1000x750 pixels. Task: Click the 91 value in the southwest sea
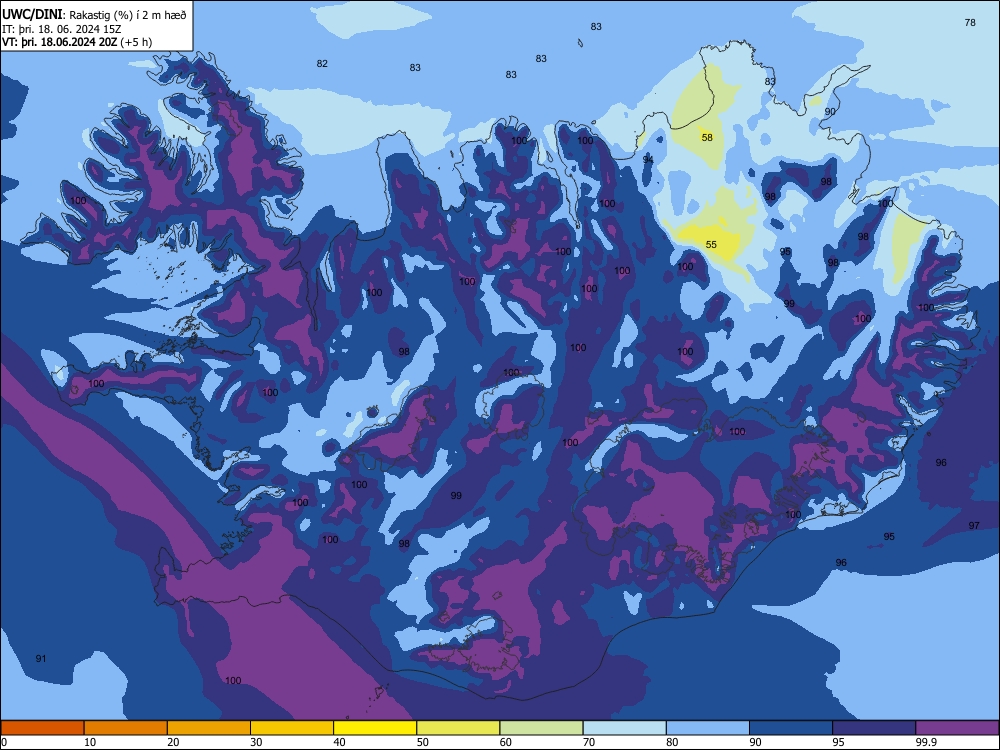coord(41,658)
